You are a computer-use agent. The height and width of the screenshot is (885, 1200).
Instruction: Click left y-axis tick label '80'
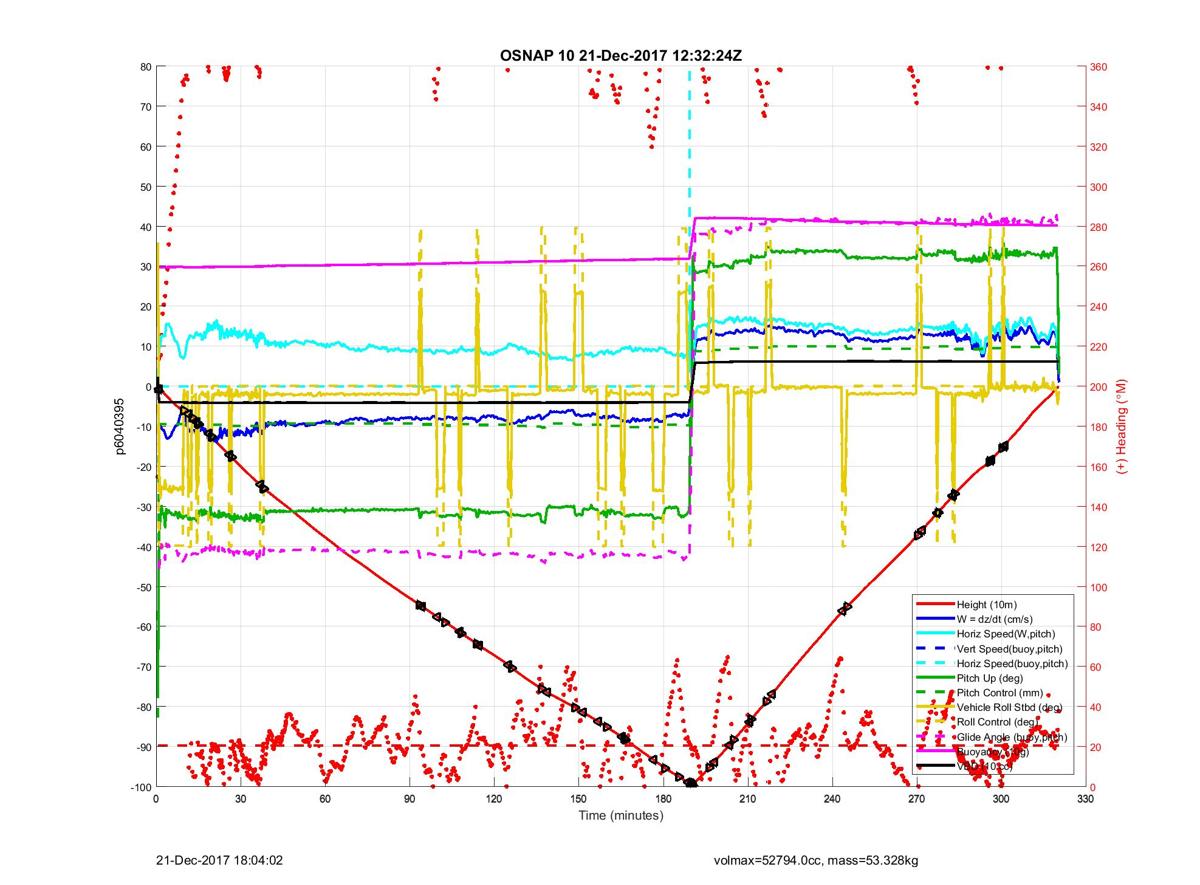144,67
